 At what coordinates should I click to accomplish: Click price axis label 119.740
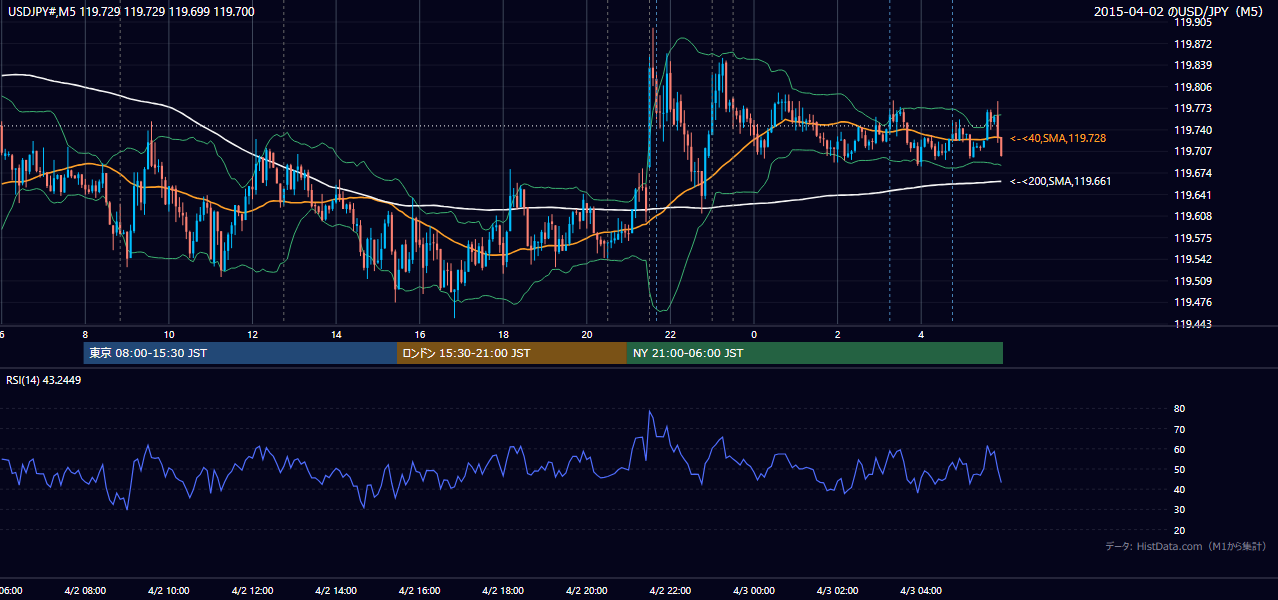click(x=1193, y=130)
